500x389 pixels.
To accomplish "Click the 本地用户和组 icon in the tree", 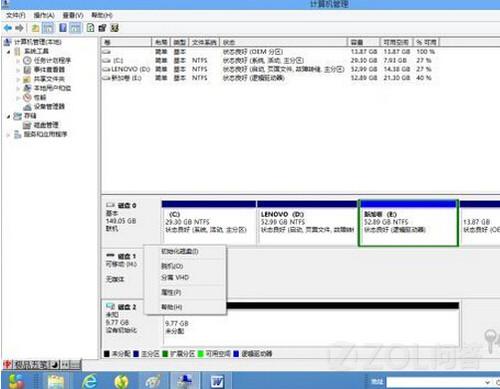I will click(x=27, y=88).
